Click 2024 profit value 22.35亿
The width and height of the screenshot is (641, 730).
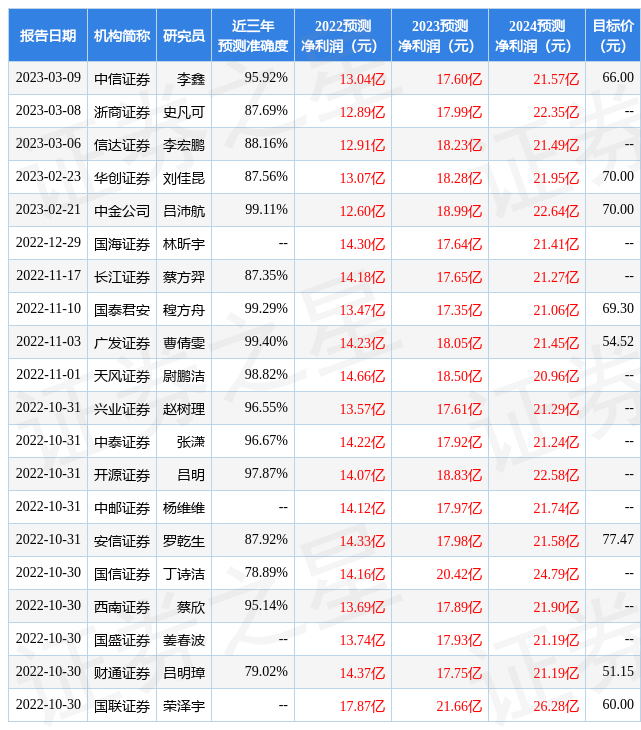556,112
